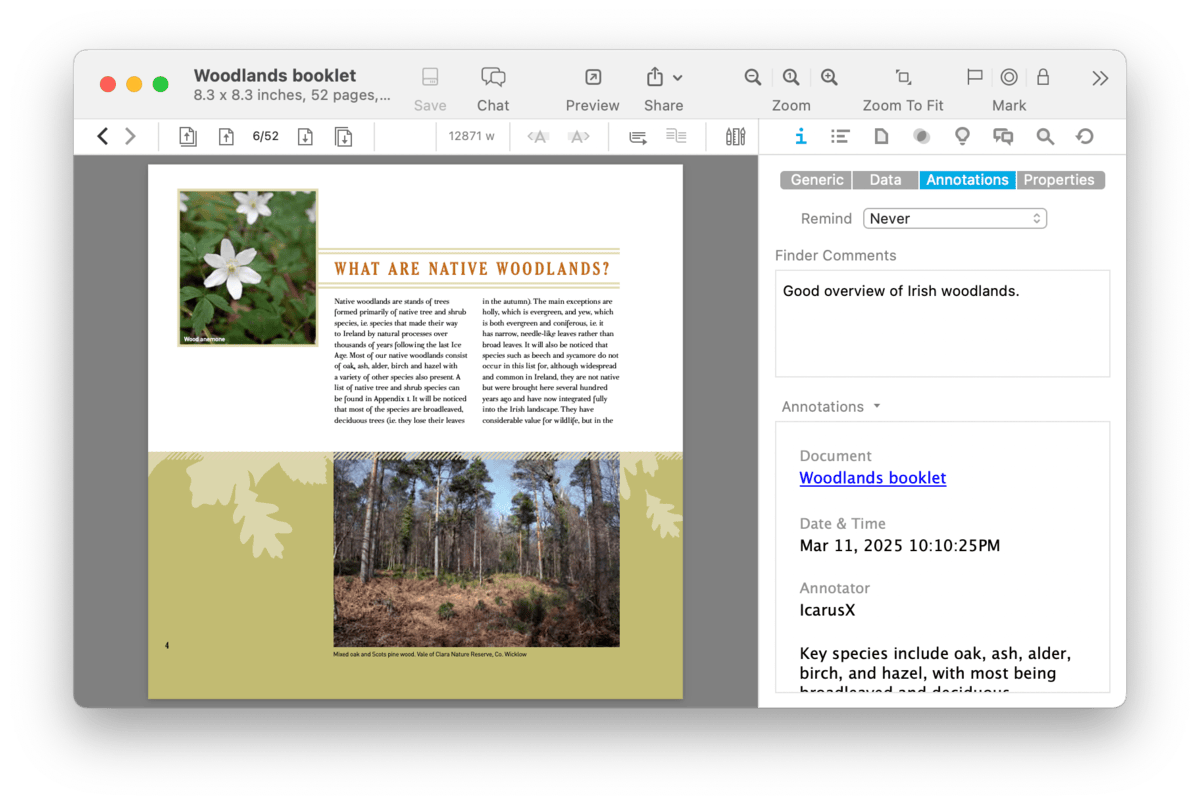
Task: Toggle the unread circle mark
Action: pyautogui.click(x=1009, y=78)
